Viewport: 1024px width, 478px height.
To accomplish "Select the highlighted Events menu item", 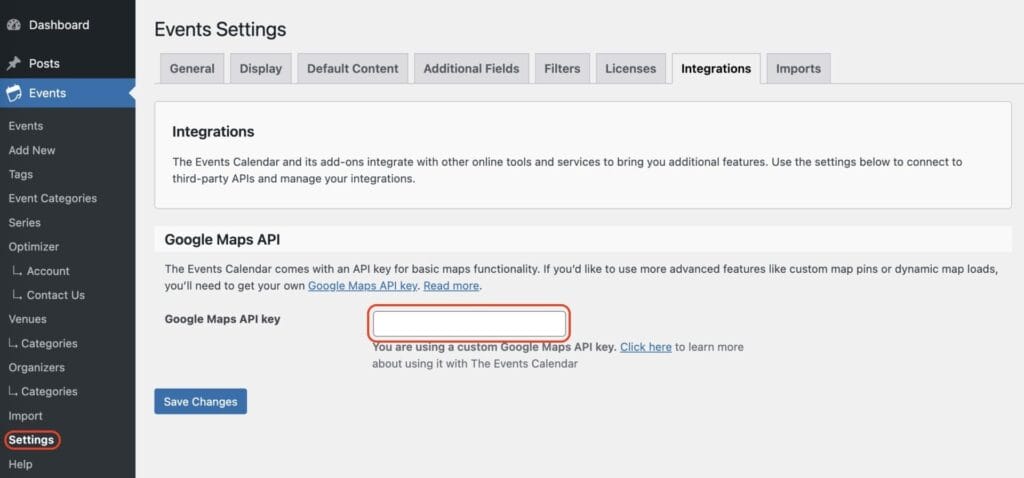I will coord(68,93).
